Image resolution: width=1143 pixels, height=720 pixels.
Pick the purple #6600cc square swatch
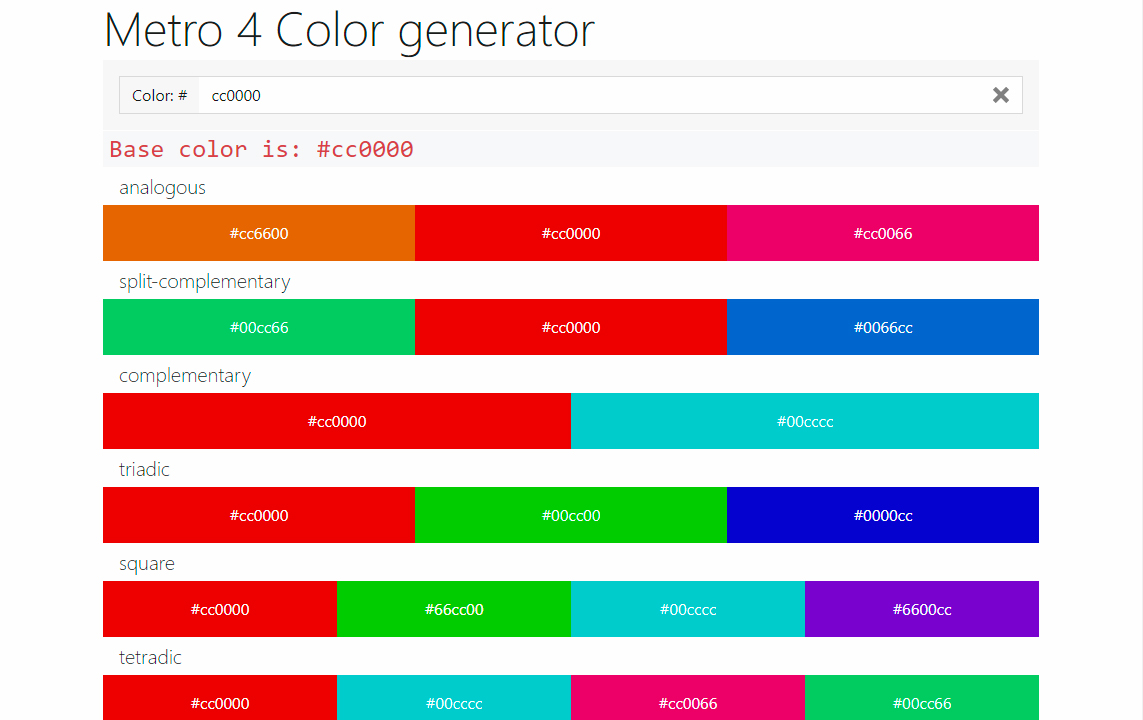point(921,609)
